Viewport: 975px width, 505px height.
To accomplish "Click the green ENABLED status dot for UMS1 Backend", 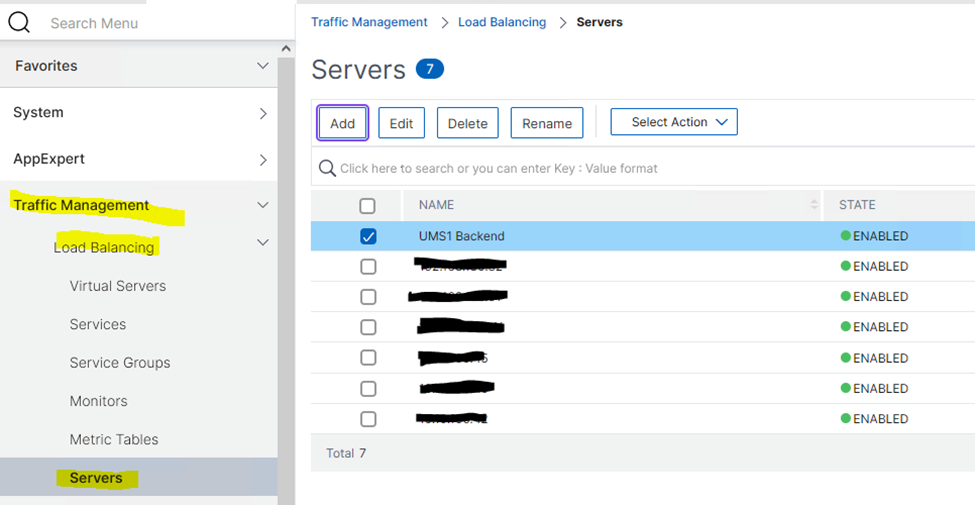I will tap(845, 237).
